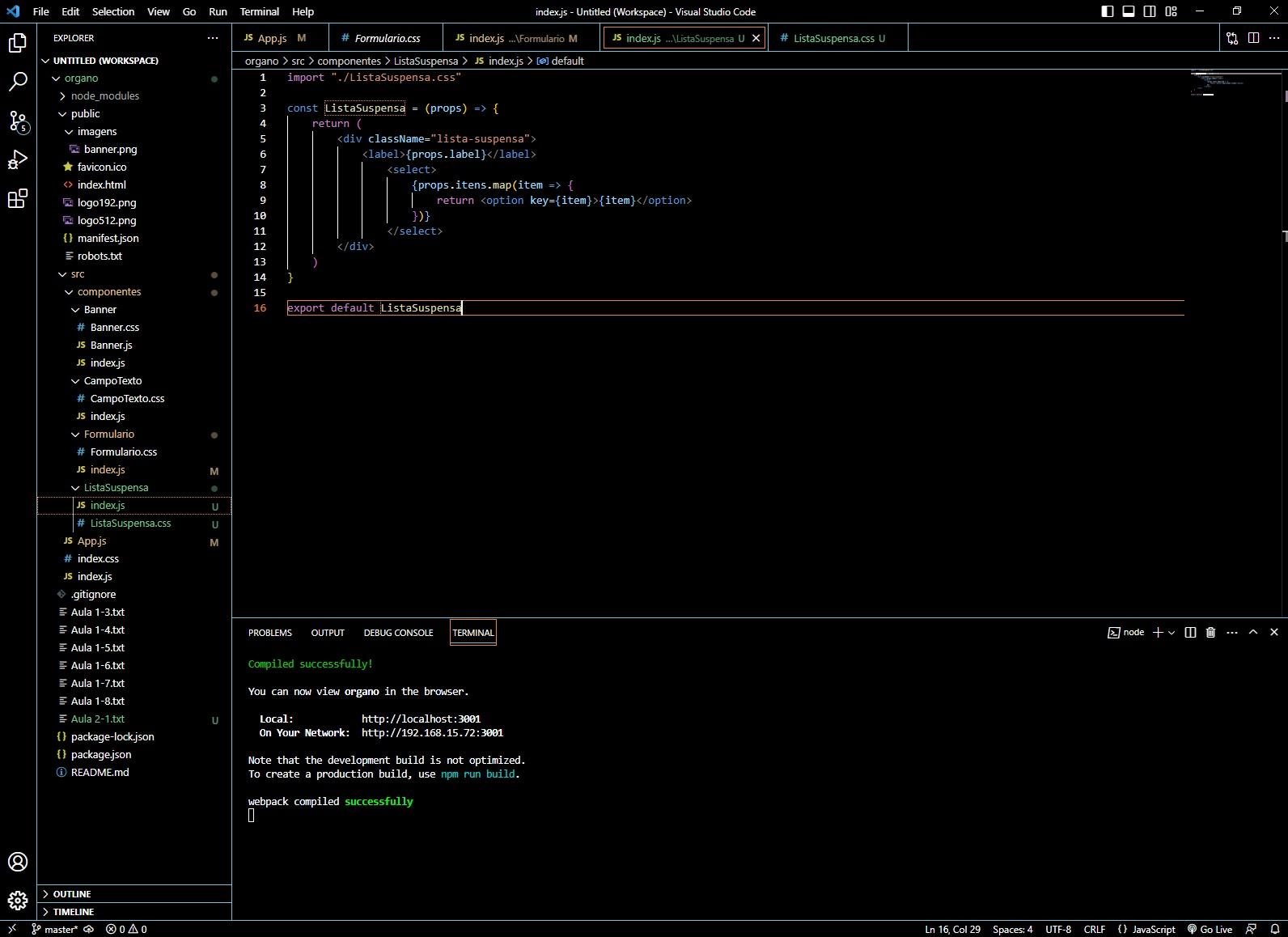The width and height of the screenshot is (1288, 937).
Task: Open banner.png in explorer
Action: point(134,150)
